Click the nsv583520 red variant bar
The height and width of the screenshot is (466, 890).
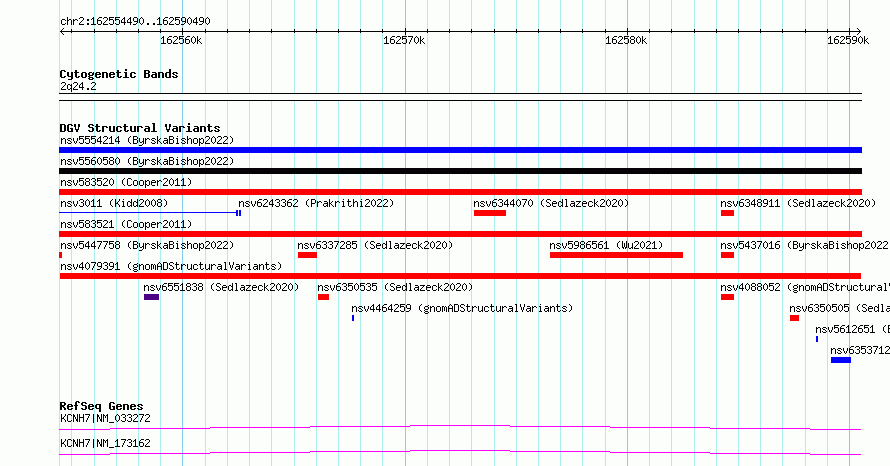click(x=460, y=192)
